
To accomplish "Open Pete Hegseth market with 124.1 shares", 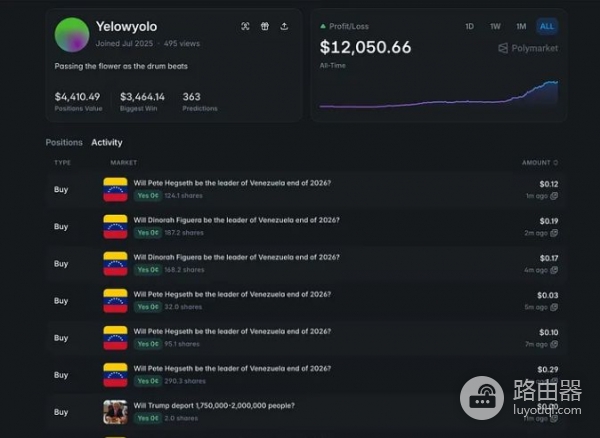I will coord(232,183).
